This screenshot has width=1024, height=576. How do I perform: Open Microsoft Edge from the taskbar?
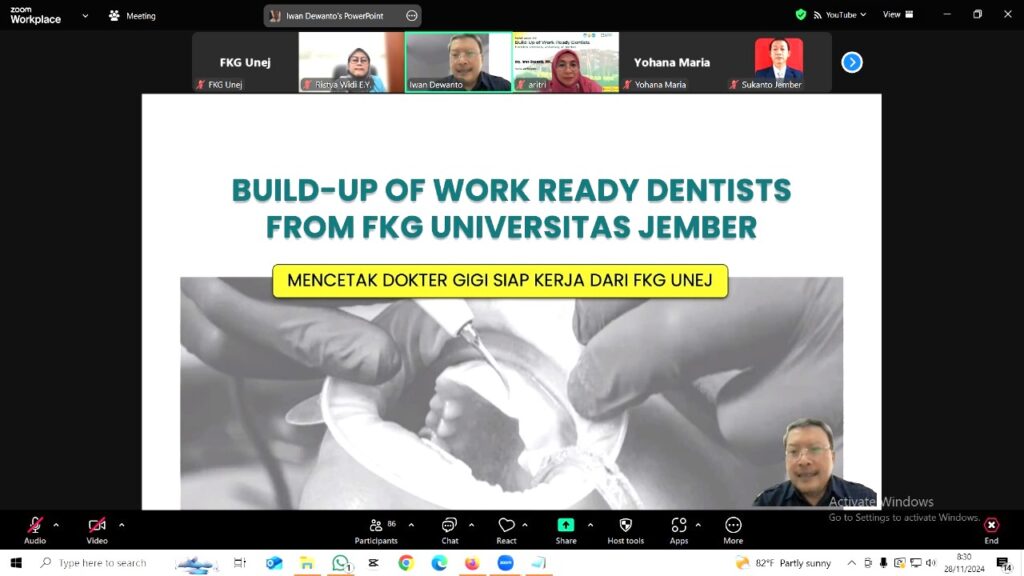[440, 563]
